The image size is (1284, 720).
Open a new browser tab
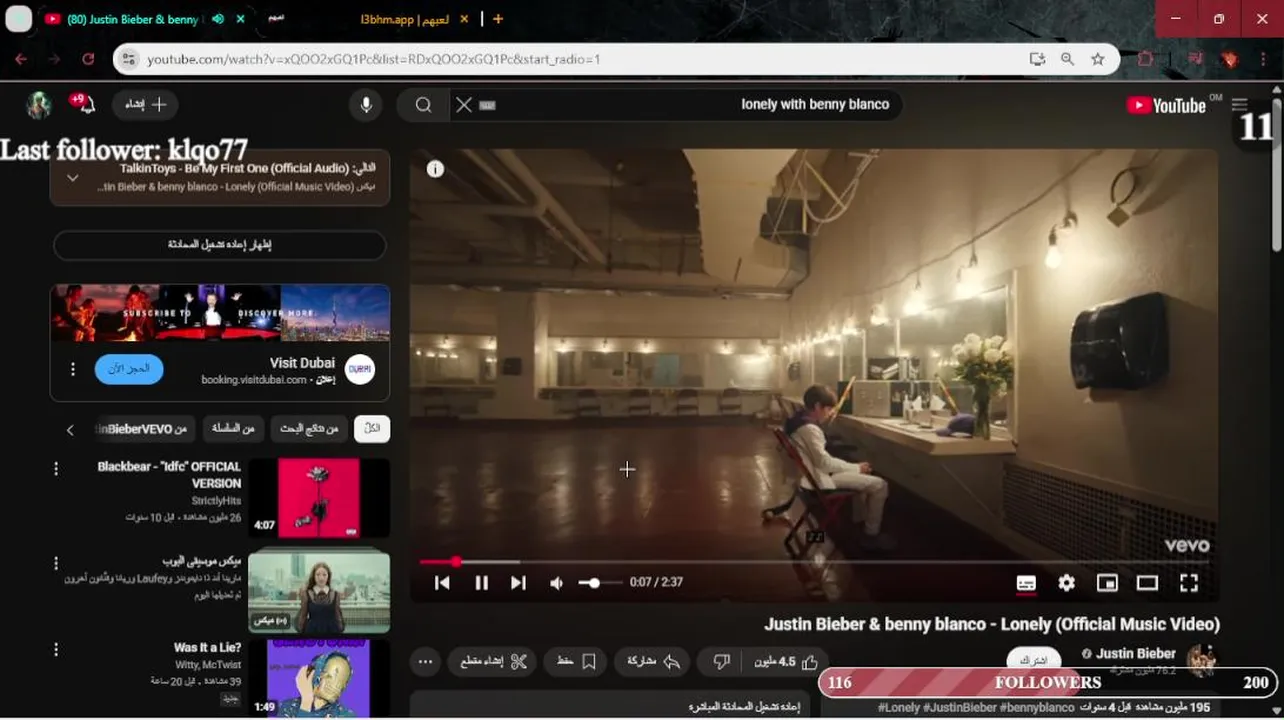pos(498,19)
